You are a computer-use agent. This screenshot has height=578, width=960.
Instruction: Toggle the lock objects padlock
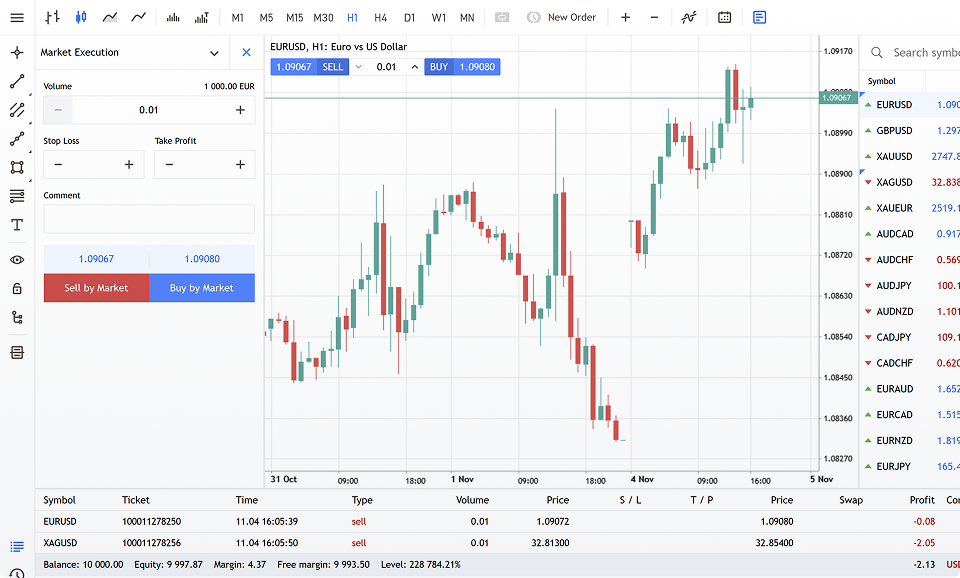tap(17, 288)
